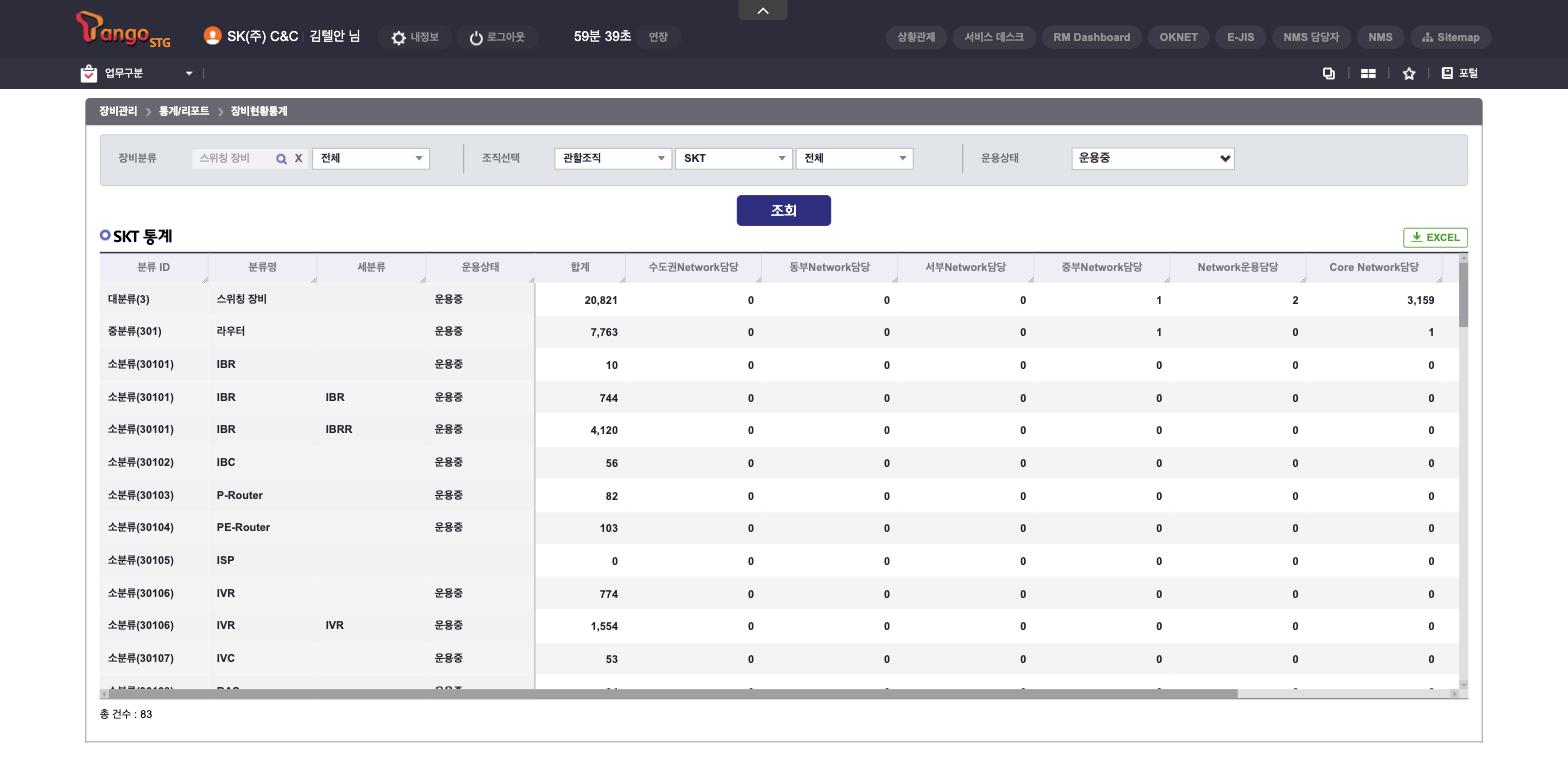This screenshot has height=772, width=1568.
Task: Open 전체 dropdown after SKT
Action: point(855,158)
